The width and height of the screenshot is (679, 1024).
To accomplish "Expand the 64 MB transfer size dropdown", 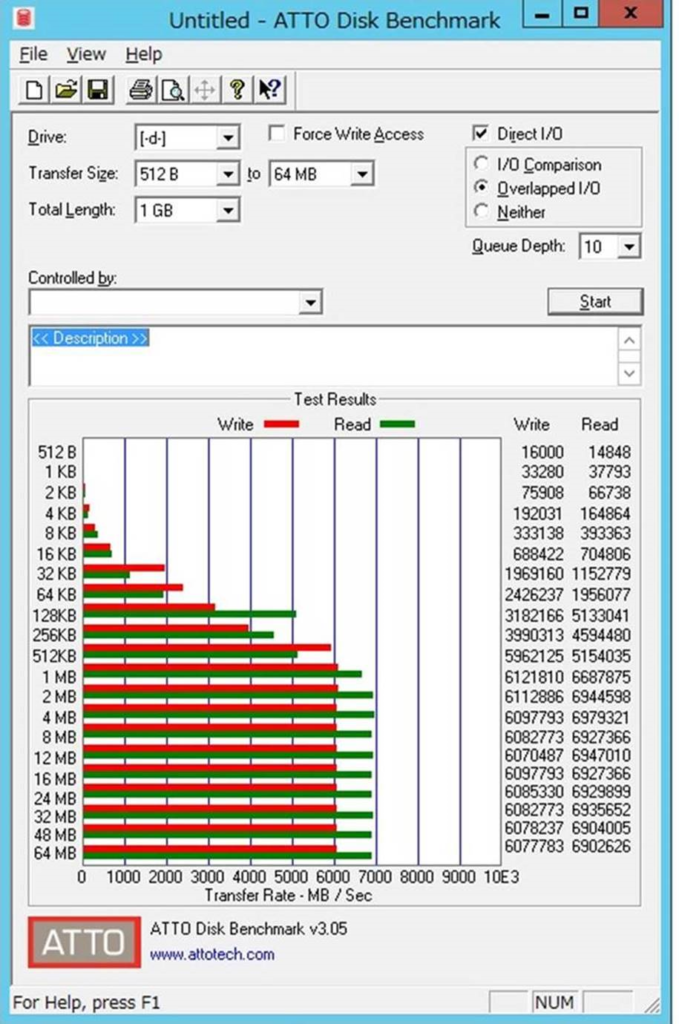I will tap(362, 174).
